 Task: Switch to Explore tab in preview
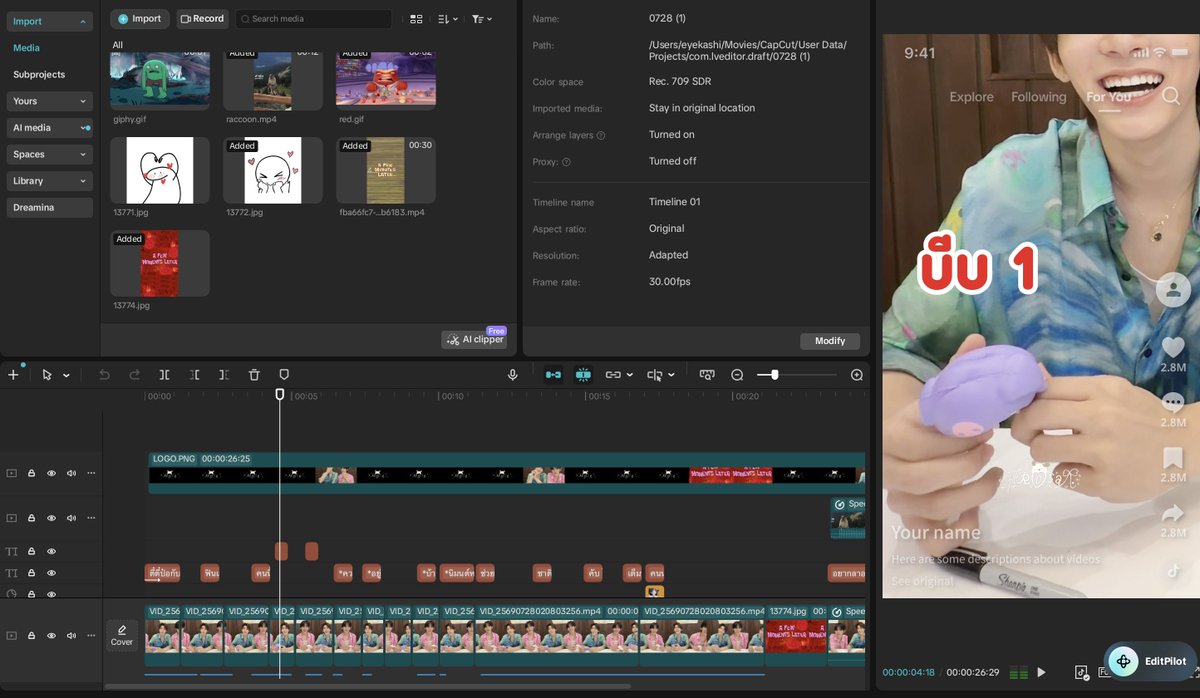point(971,97)
